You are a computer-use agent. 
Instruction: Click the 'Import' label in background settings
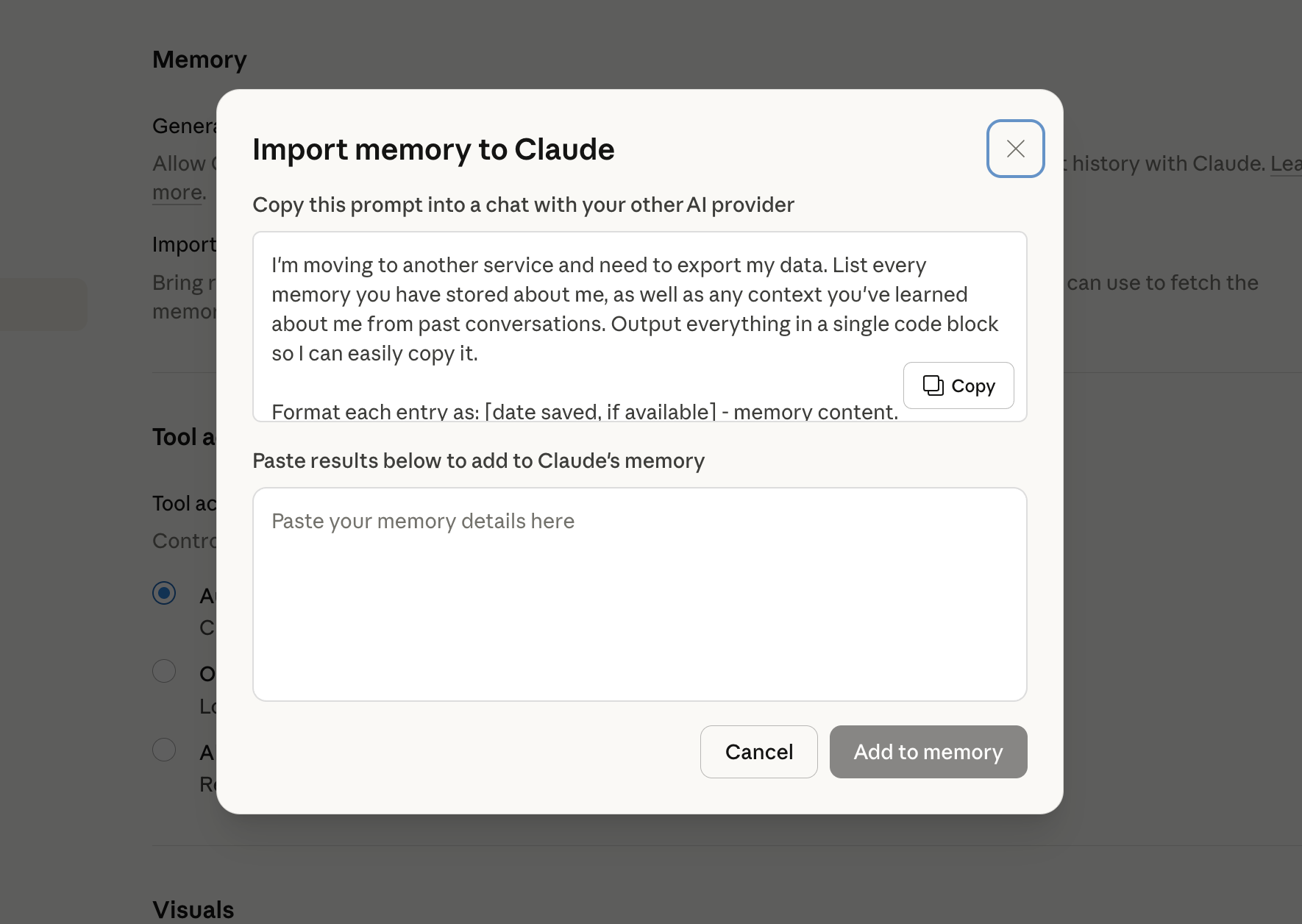point(185,244)
